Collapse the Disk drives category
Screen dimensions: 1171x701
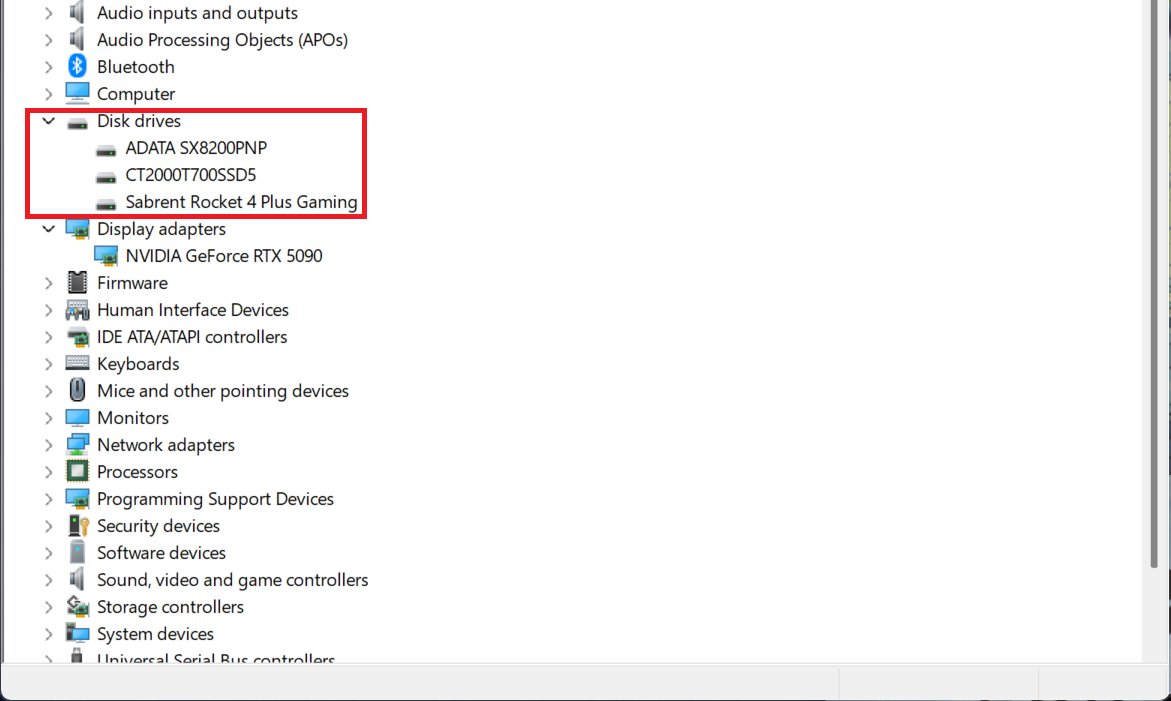(x=49, y=120)
